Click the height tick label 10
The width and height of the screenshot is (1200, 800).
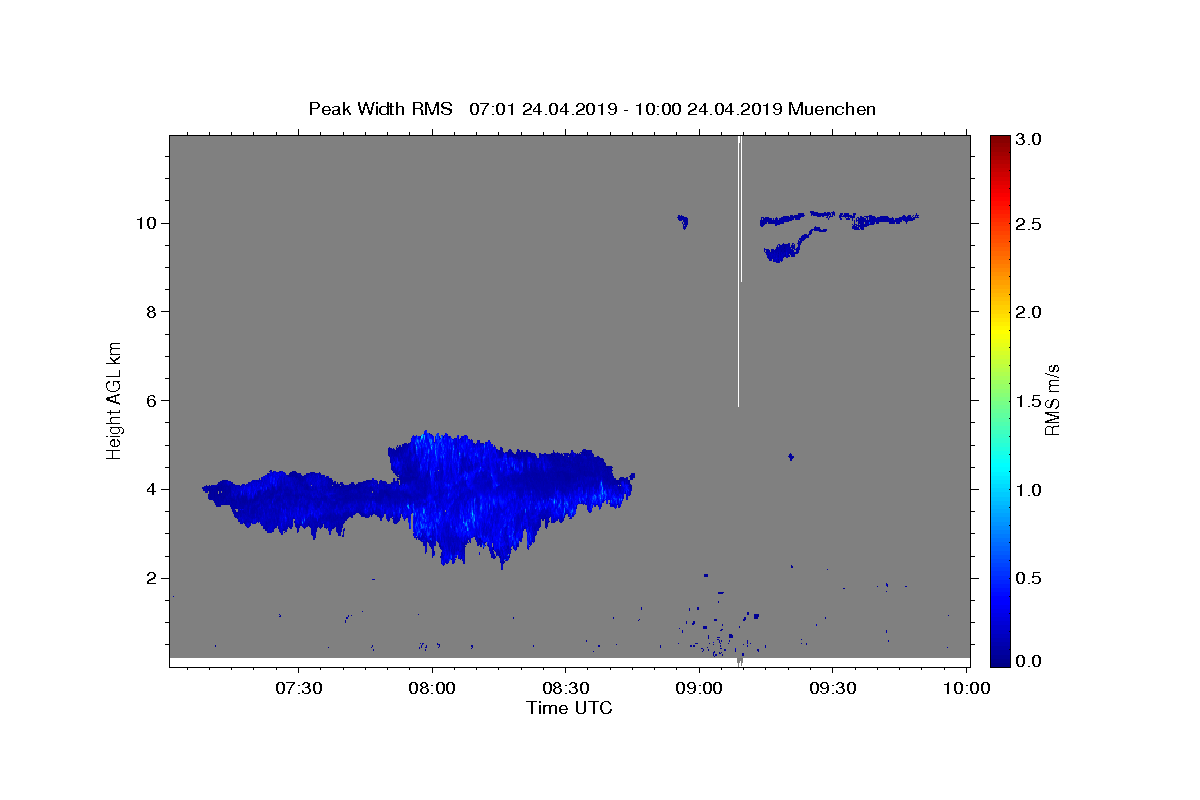point(144,222)
